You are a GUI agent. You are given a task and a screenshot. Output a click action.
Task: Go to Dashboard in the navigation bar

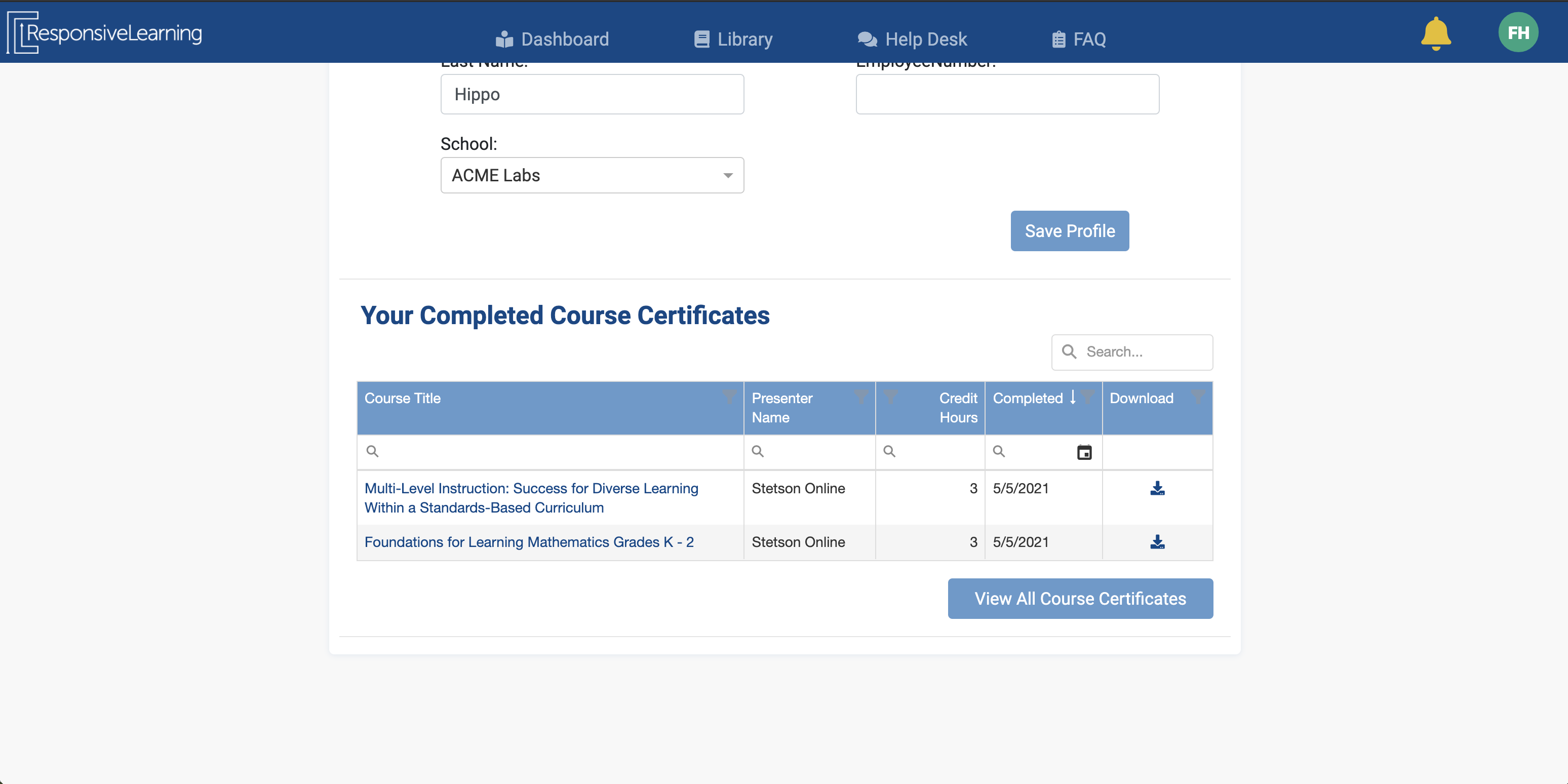(x=552, y=40)
